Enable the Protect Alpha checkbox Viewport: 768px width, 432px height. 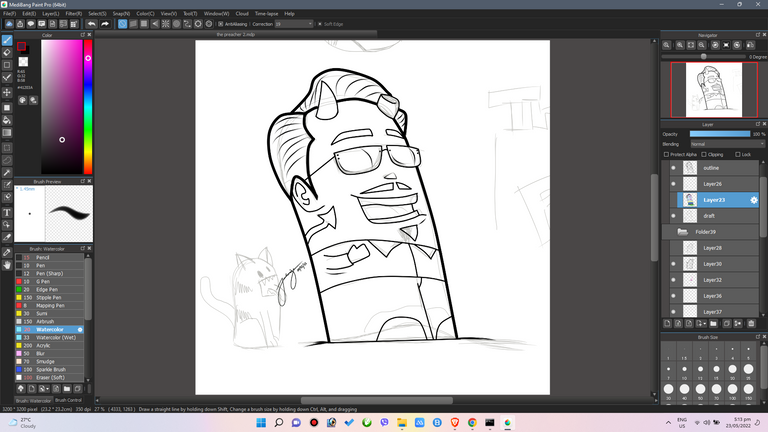coord(666,154)
